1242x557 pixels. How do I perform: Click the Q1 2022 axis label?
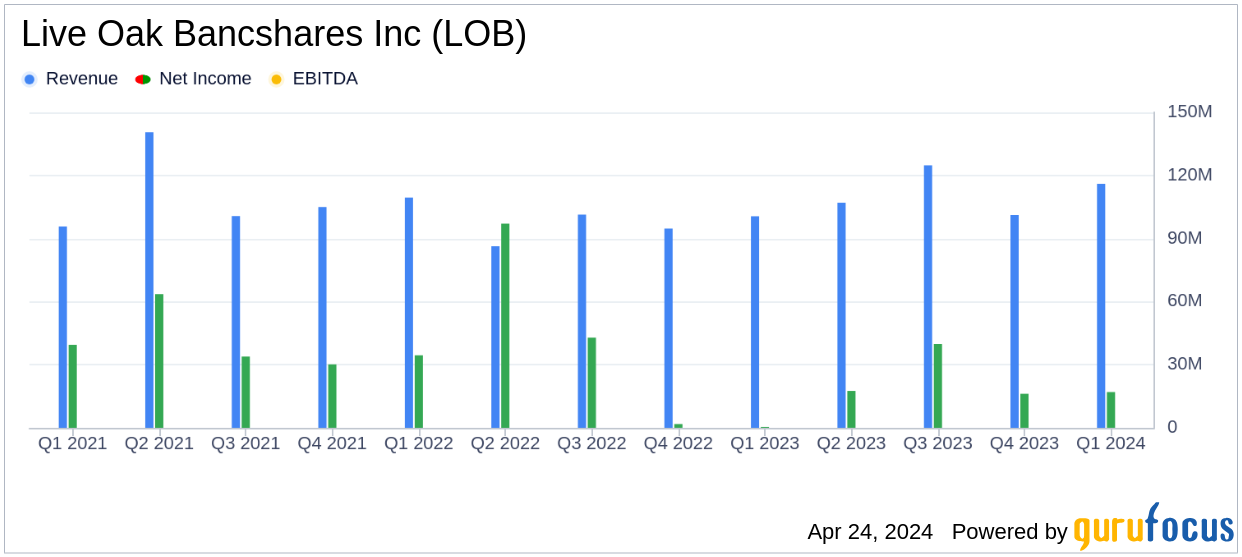point(418,443)
